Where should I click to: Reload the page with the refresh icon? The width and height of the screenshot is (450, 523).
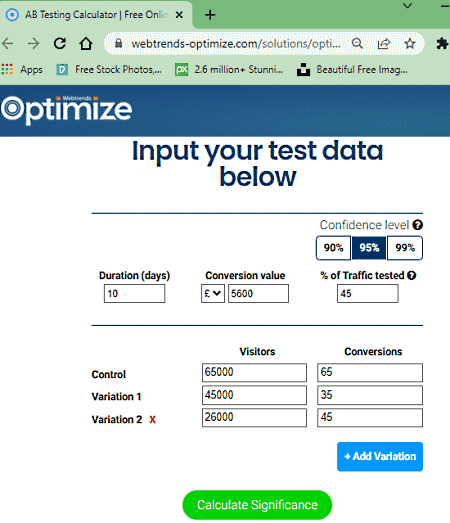tap(60, 43)
